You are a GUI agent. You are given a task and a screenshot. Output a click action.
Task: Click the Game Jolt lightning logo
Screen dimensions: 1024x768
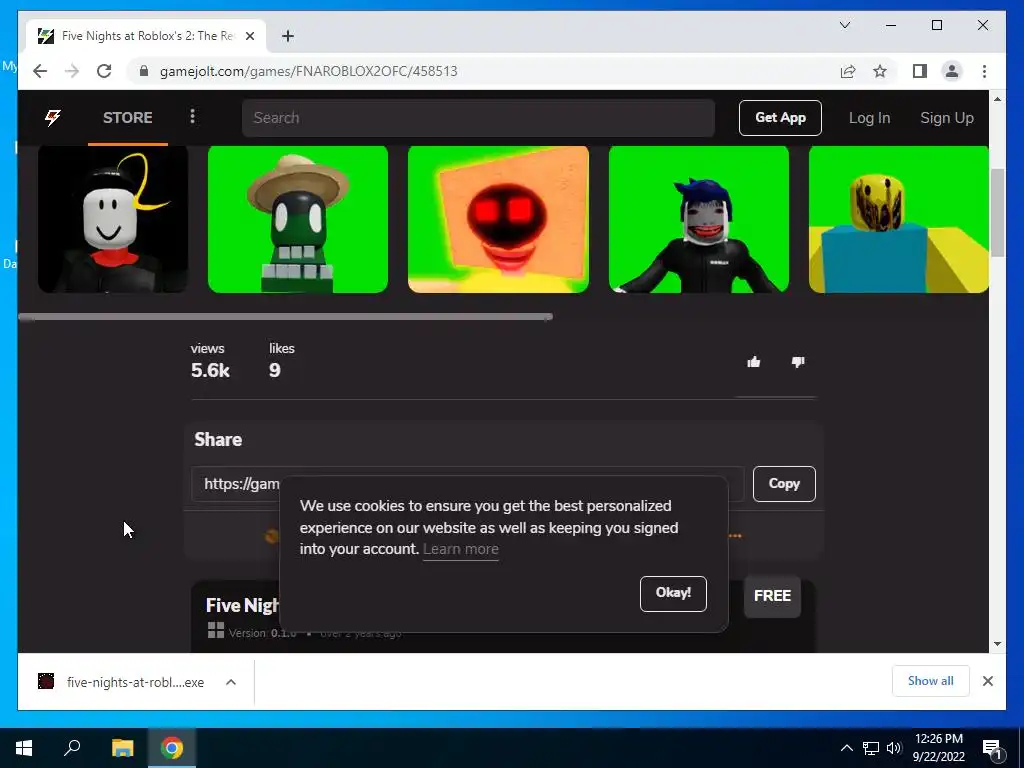pos(53,118)
